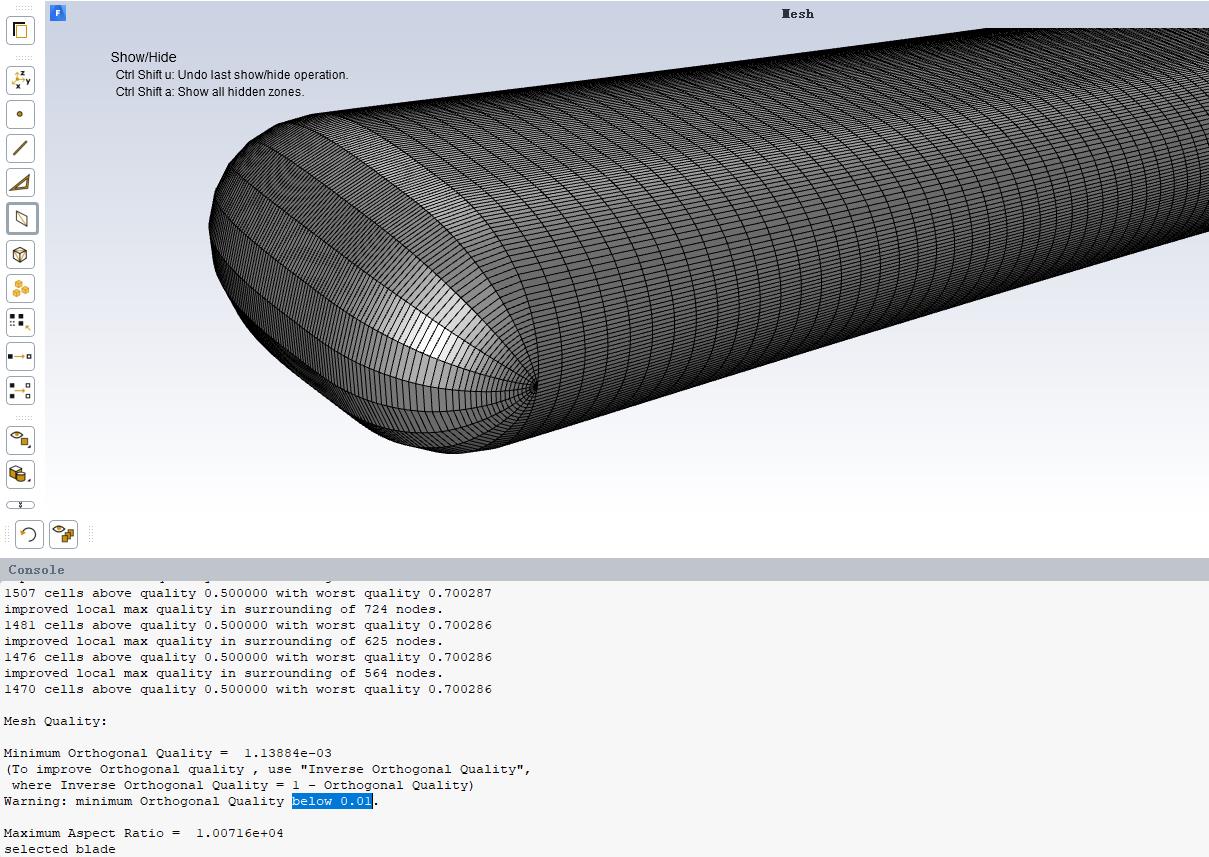Click the highlighted 'below 0.01' warning text

pos(332,800)
